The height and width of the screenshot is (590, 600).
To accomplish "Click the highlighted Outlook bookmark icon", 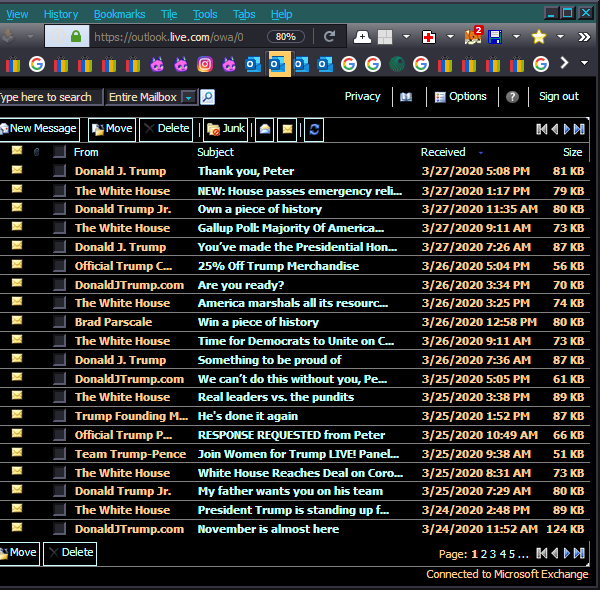I will [280, 64].
